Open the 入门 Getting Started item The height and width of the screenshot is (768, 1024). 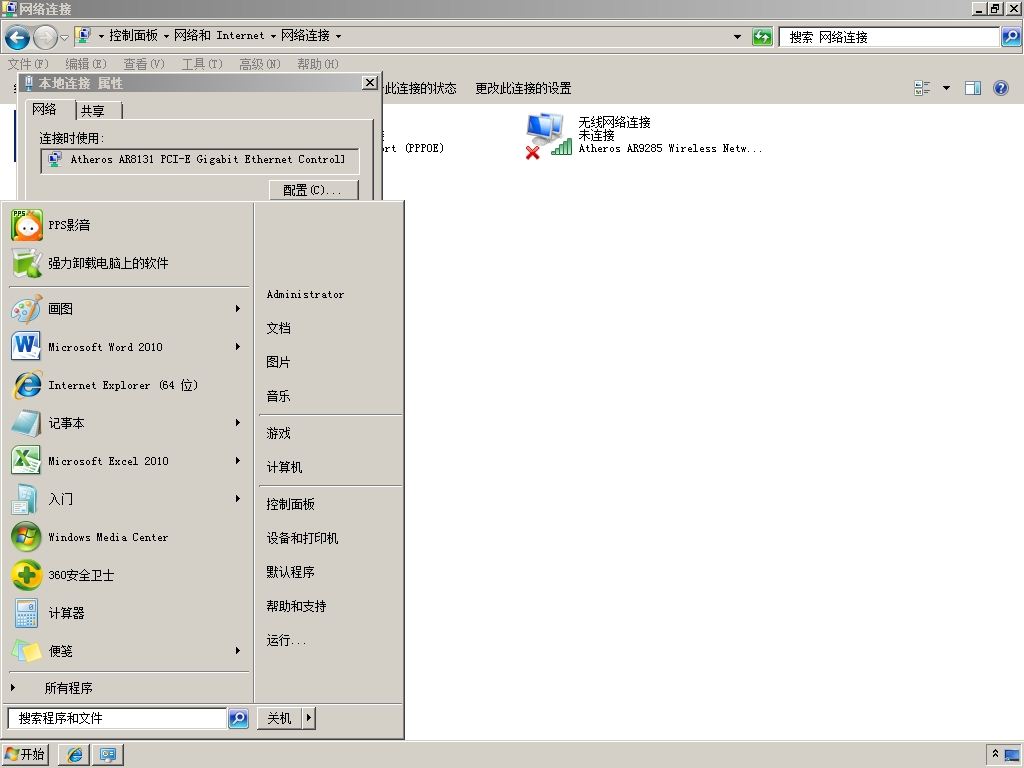pos(128,499)
